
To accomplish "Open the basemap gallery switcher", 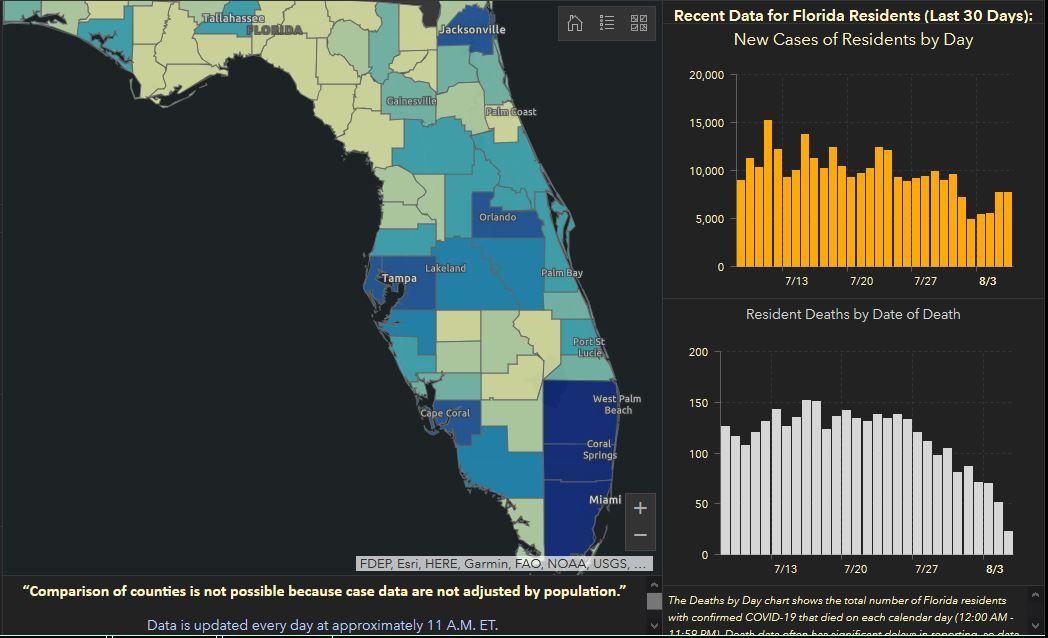I will point(639,23).
